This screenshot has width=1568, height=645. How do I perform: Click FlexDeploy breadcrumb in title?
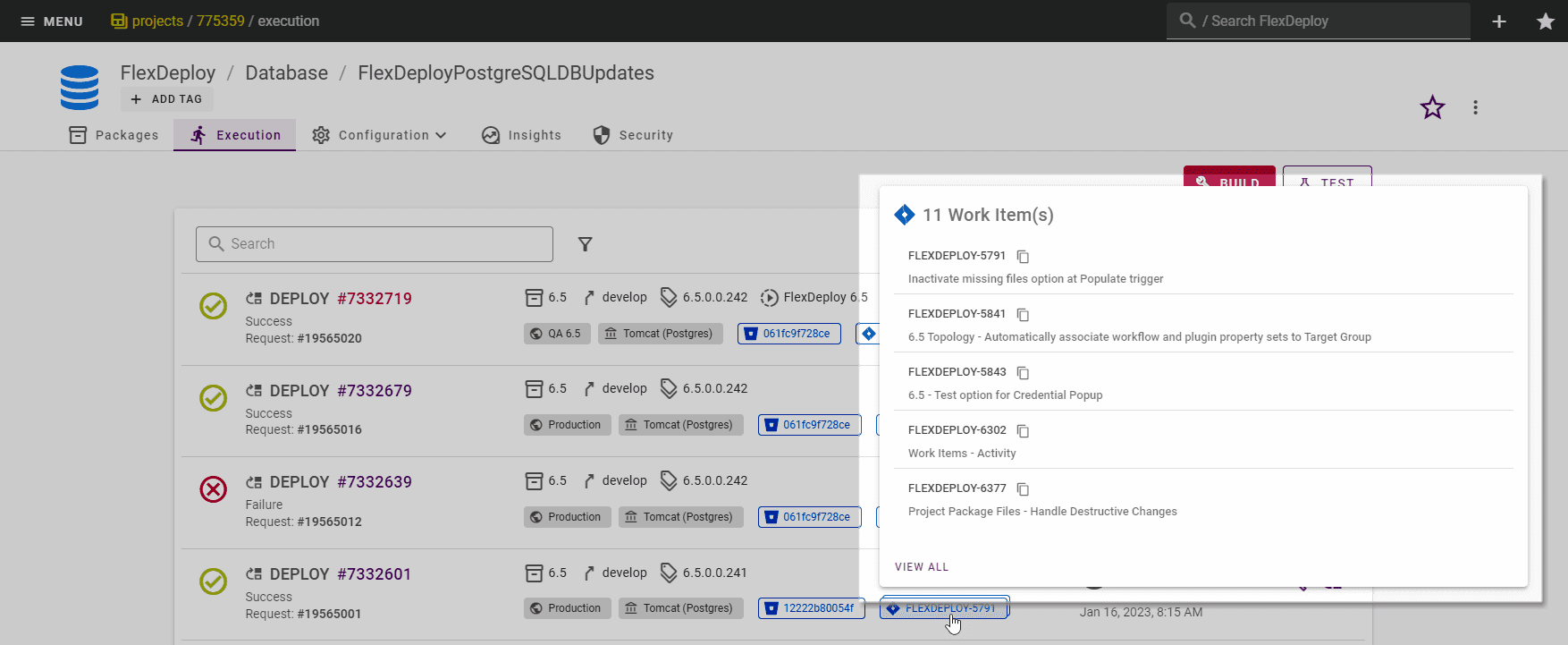coord(168,73)
